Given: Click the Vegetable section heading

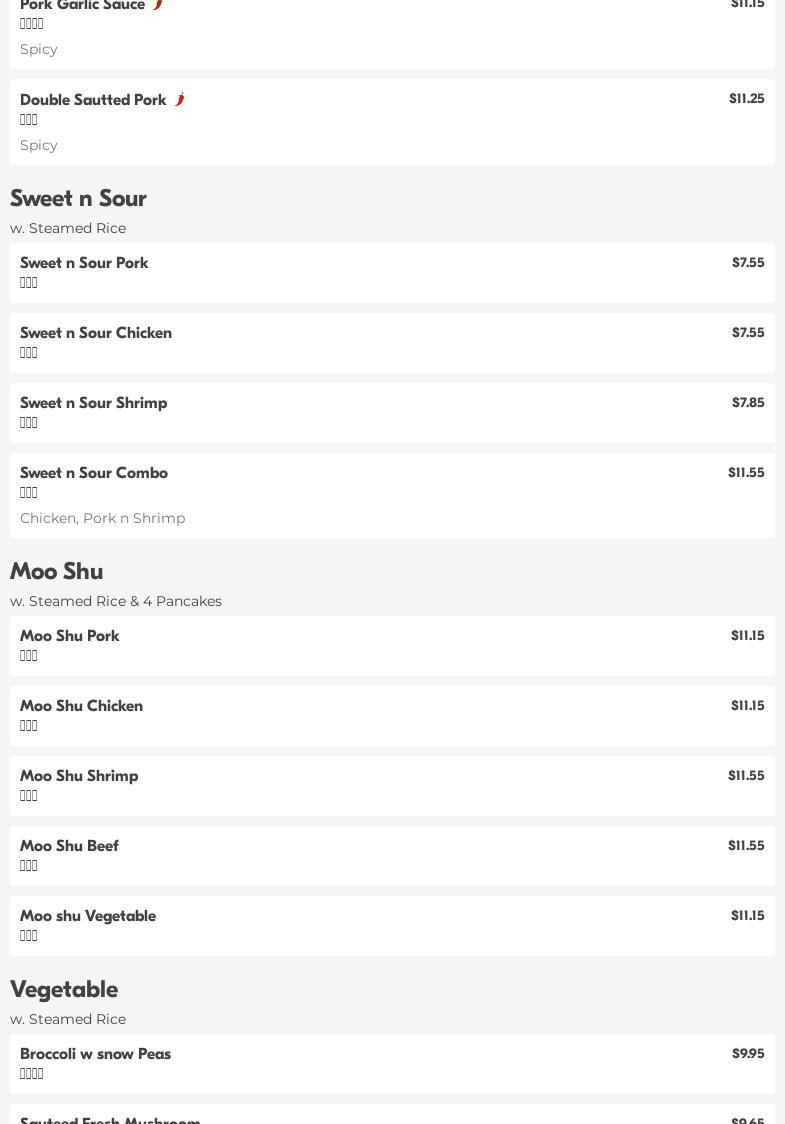Looking at the screenshot, I should (x=64, y=989).
